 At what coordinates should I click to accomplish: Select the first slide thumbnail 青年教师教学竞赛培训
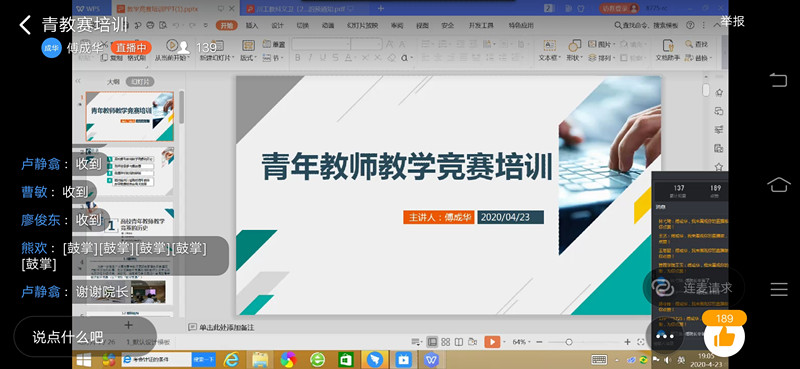(130, 116)
